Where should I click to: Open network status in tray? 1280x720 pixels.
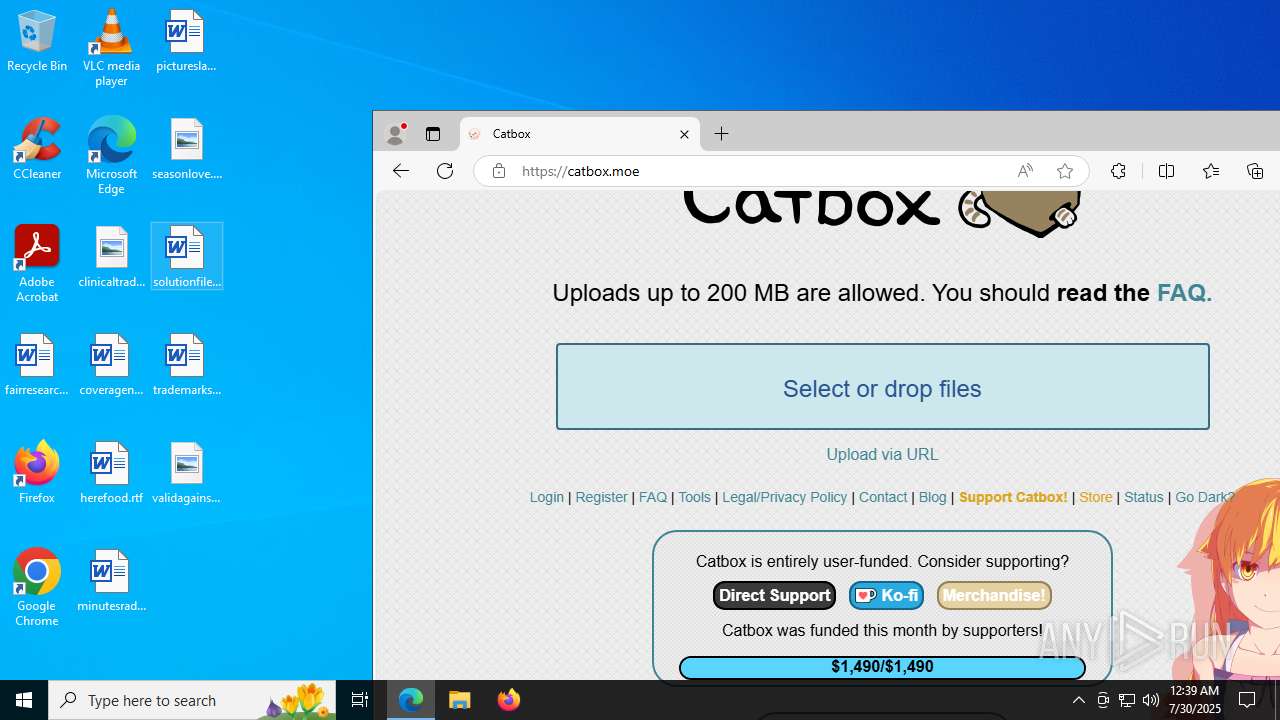(1127, 700)
